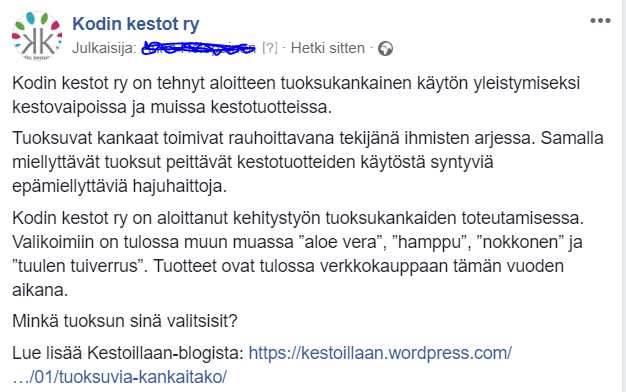The height and width of the screenshot is (392, 626).
Task: Click the [?] help marker beside publisher
Action: pyautogui.click(x=270, y=48)
